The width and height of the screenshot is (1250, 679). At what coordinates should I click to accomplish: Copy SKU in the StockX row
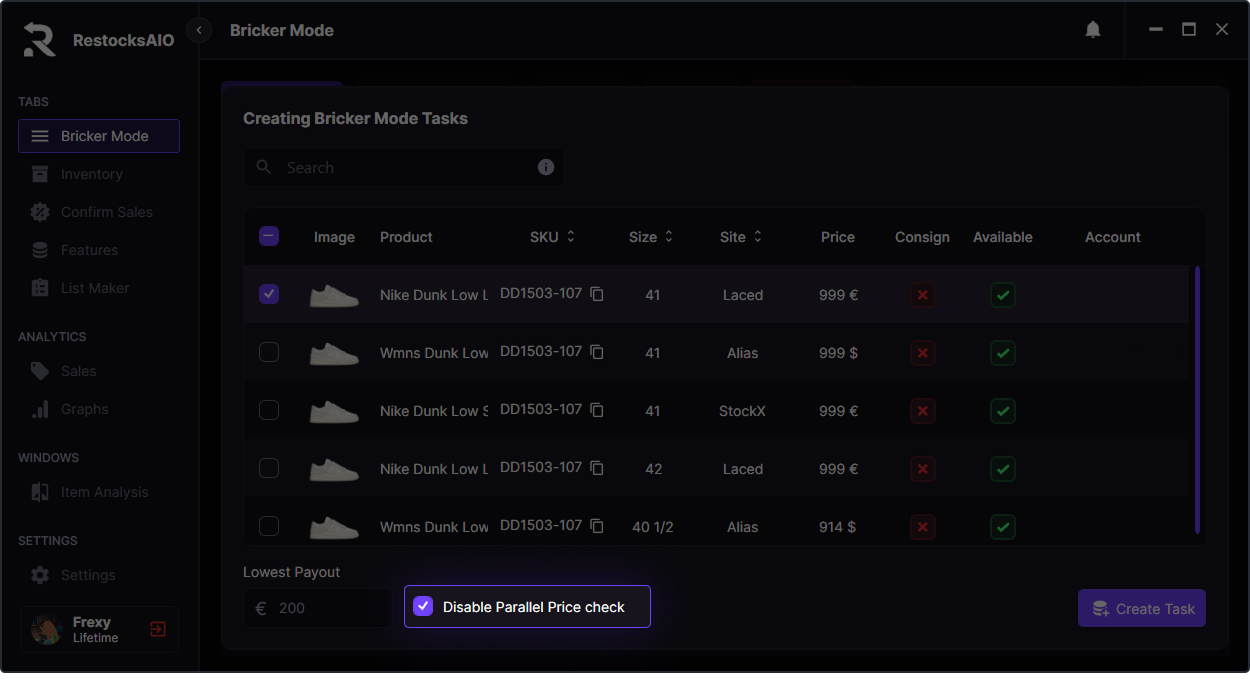[x=597, y=410]
